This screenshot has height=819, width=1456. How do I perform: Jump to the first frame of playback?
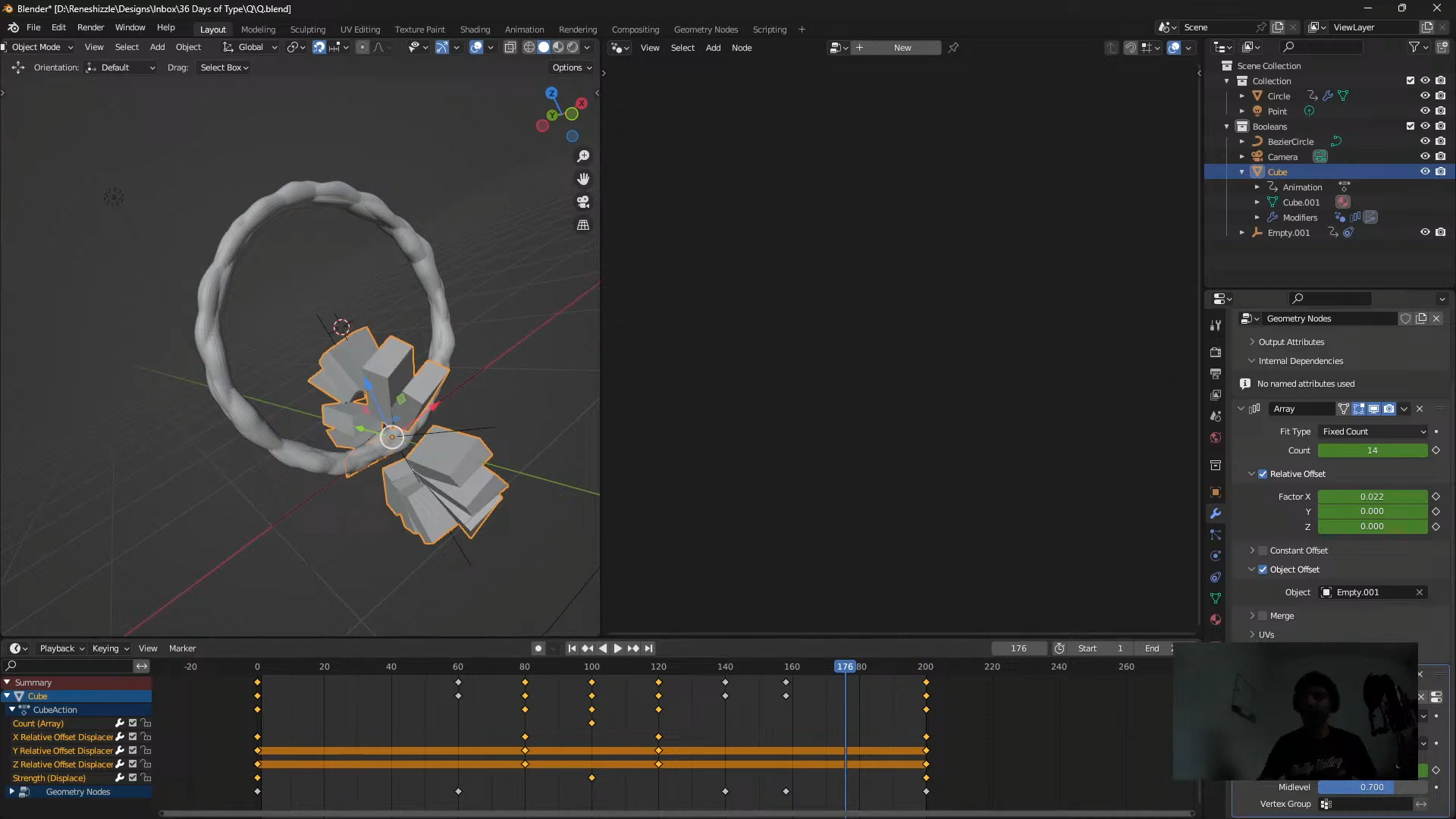coord(572,648)
